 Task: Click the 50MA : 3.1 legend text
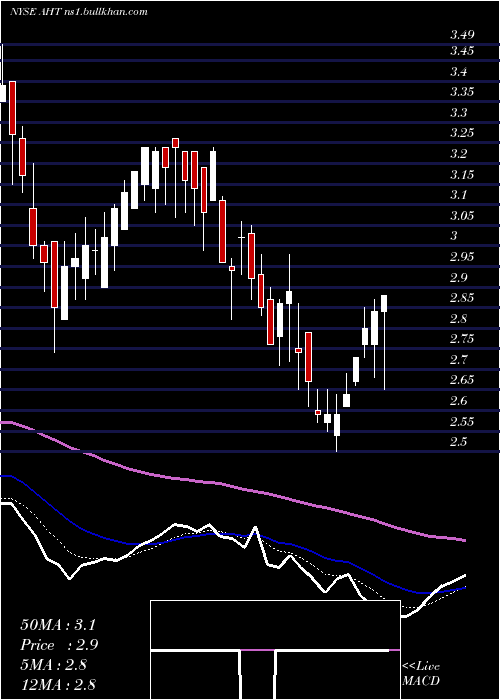pyautogui.click(x=58, y=625)
